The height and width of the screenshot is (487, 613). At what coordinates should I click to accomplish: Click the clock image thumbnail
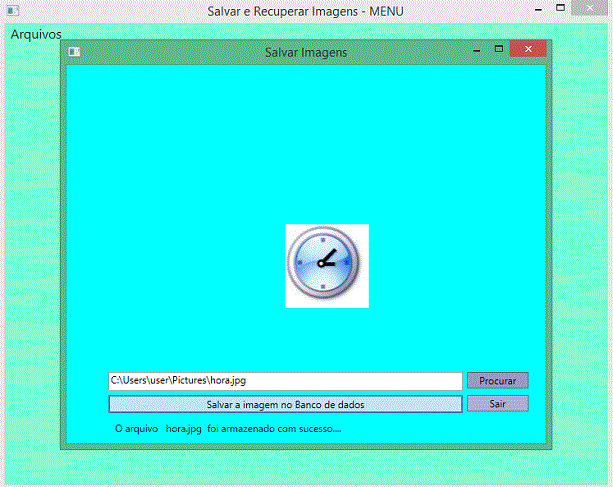click(x=327, y=266)
